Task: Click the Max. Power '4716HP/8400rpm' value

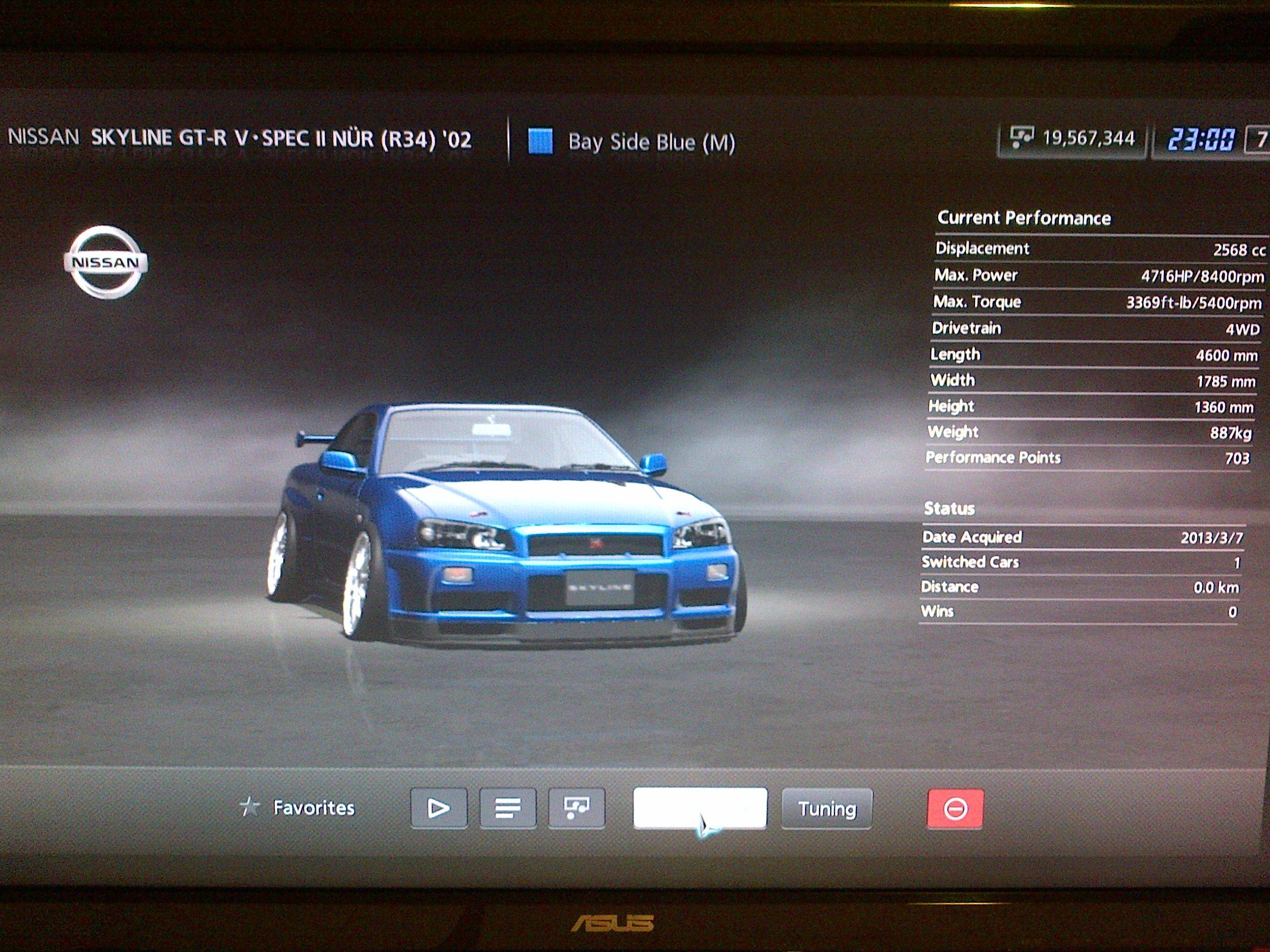Action: [1202, 277]
